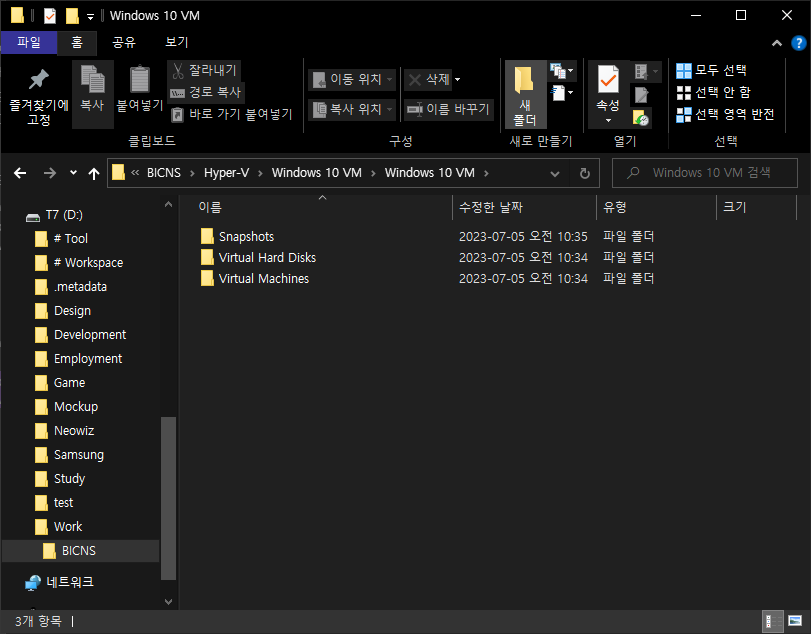Collapse the ribbon with the chevron
Image resolution: width=811 pixels, height=634 pixels.
coord(777,43)
